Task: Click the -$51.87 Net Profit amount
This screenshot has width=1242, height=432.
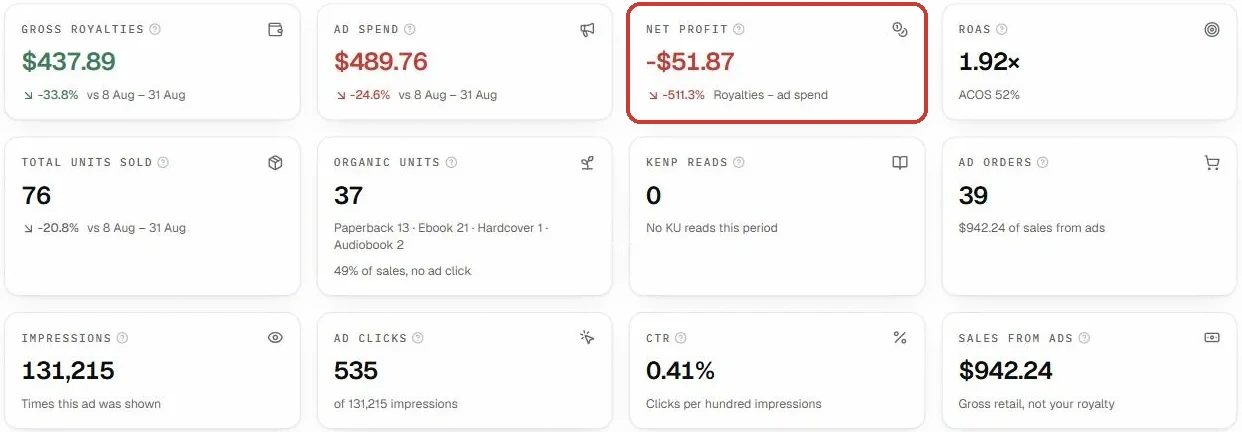Action: (x=690, y=62)
